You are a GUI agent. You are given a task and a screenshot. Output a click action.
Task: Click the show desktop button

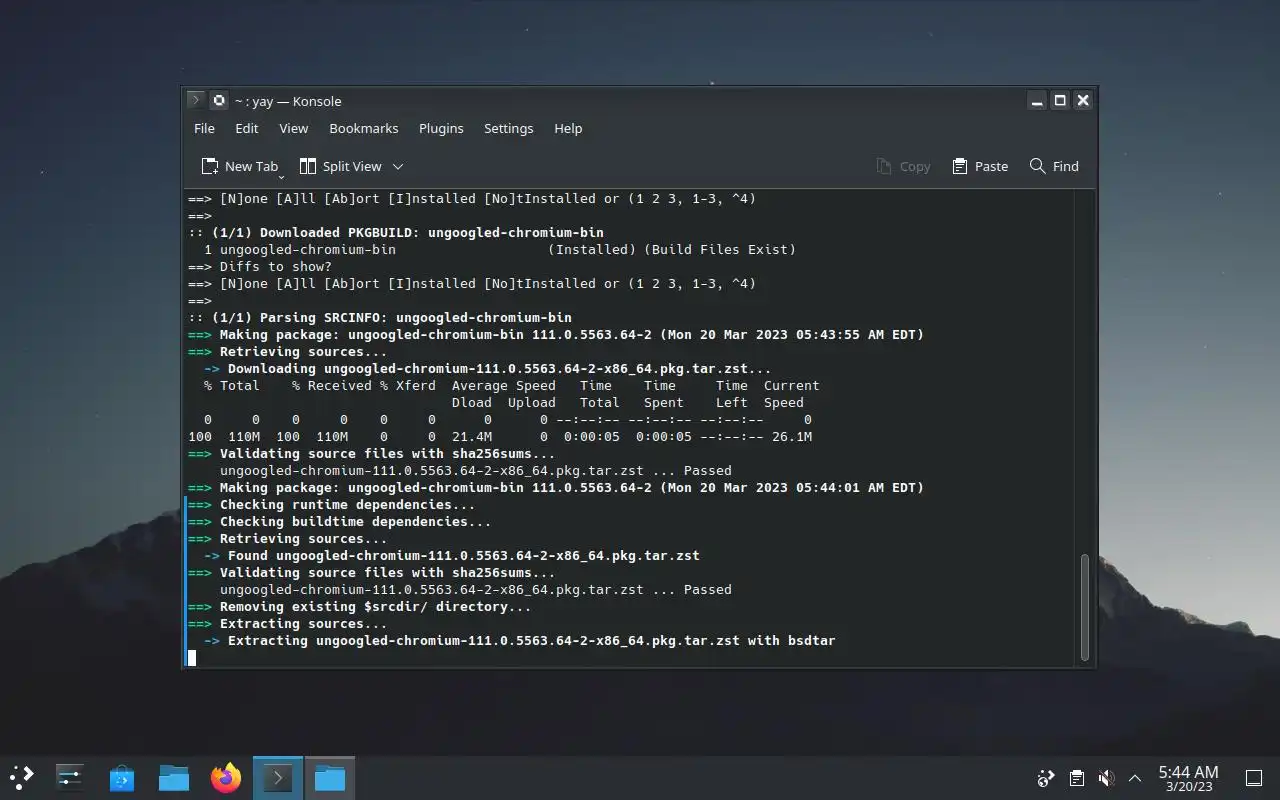tap(1254, 778)
